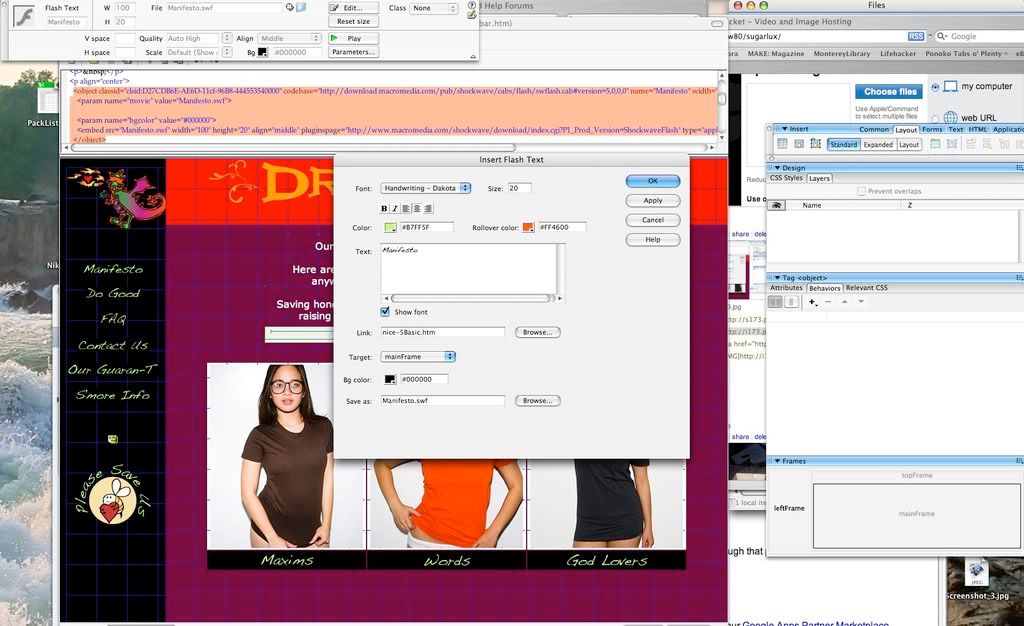Move behavior up with the up arrow

844,302
